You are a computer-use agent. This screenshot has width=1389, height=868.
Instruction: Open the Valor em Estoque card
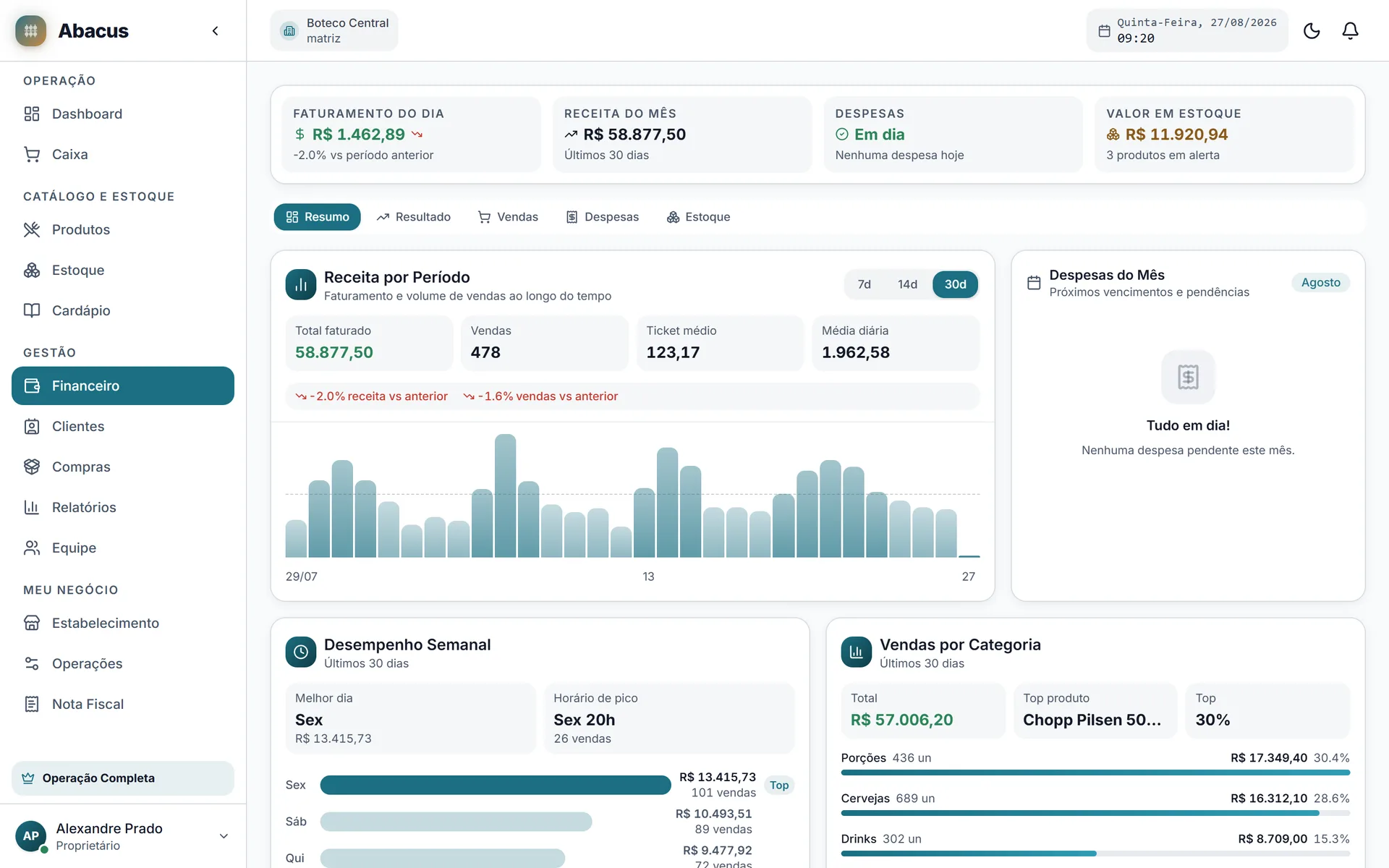pos(1224,135)
